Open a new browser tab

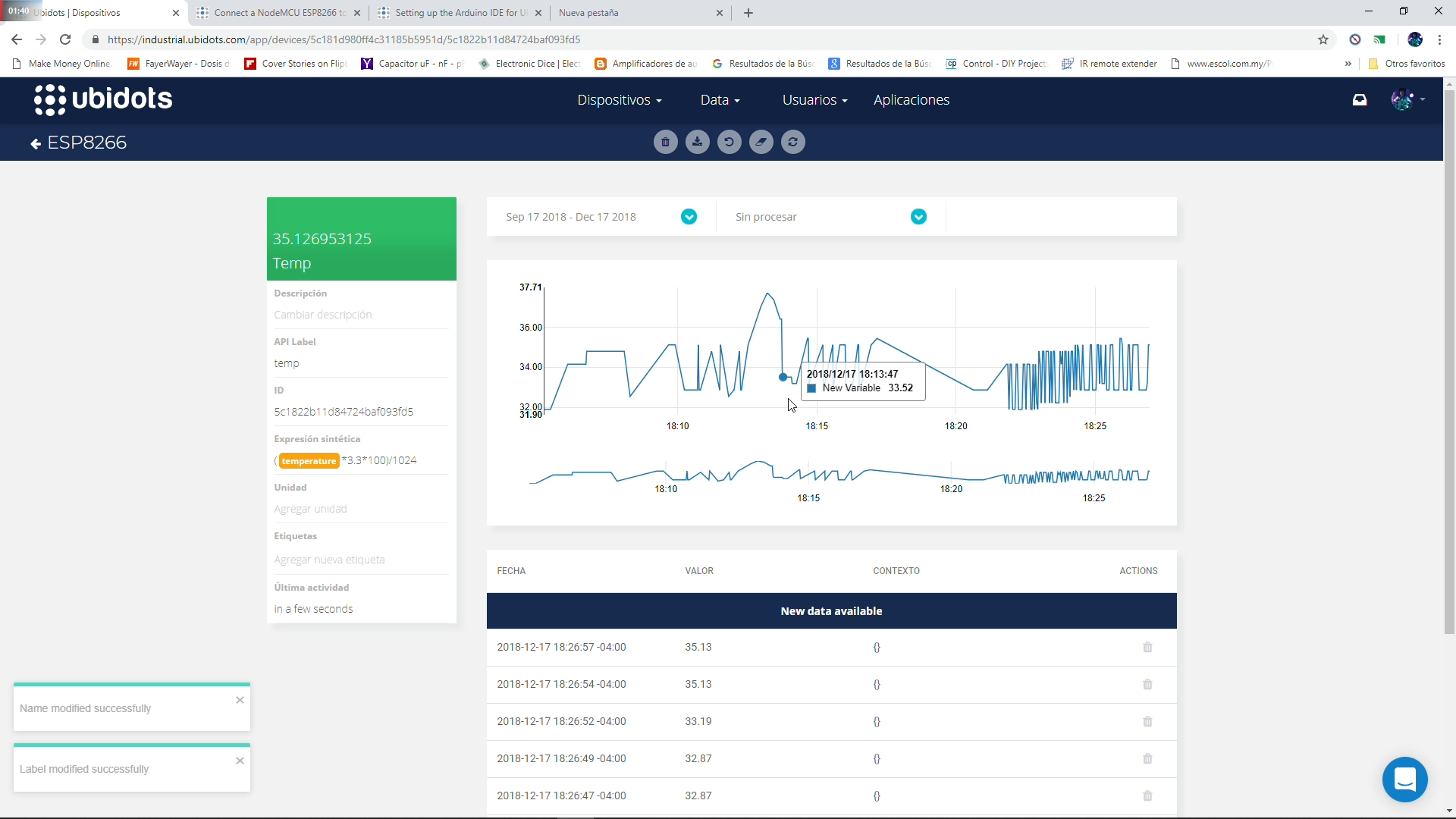pos(748,13)
